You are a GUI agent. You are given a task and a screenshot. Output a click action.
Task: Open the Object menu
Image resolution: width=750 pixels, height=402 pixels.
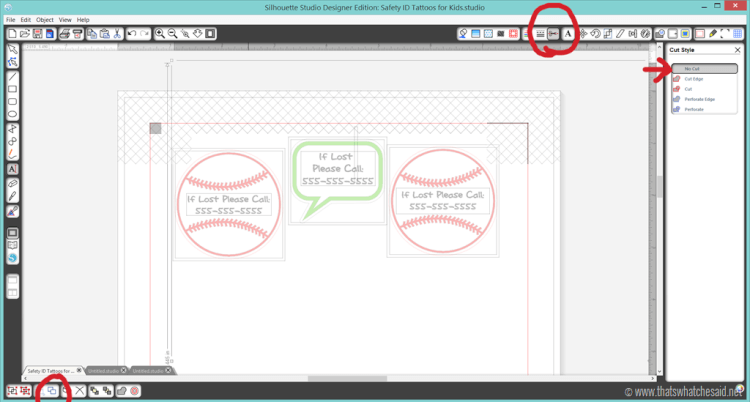(45, 20)
